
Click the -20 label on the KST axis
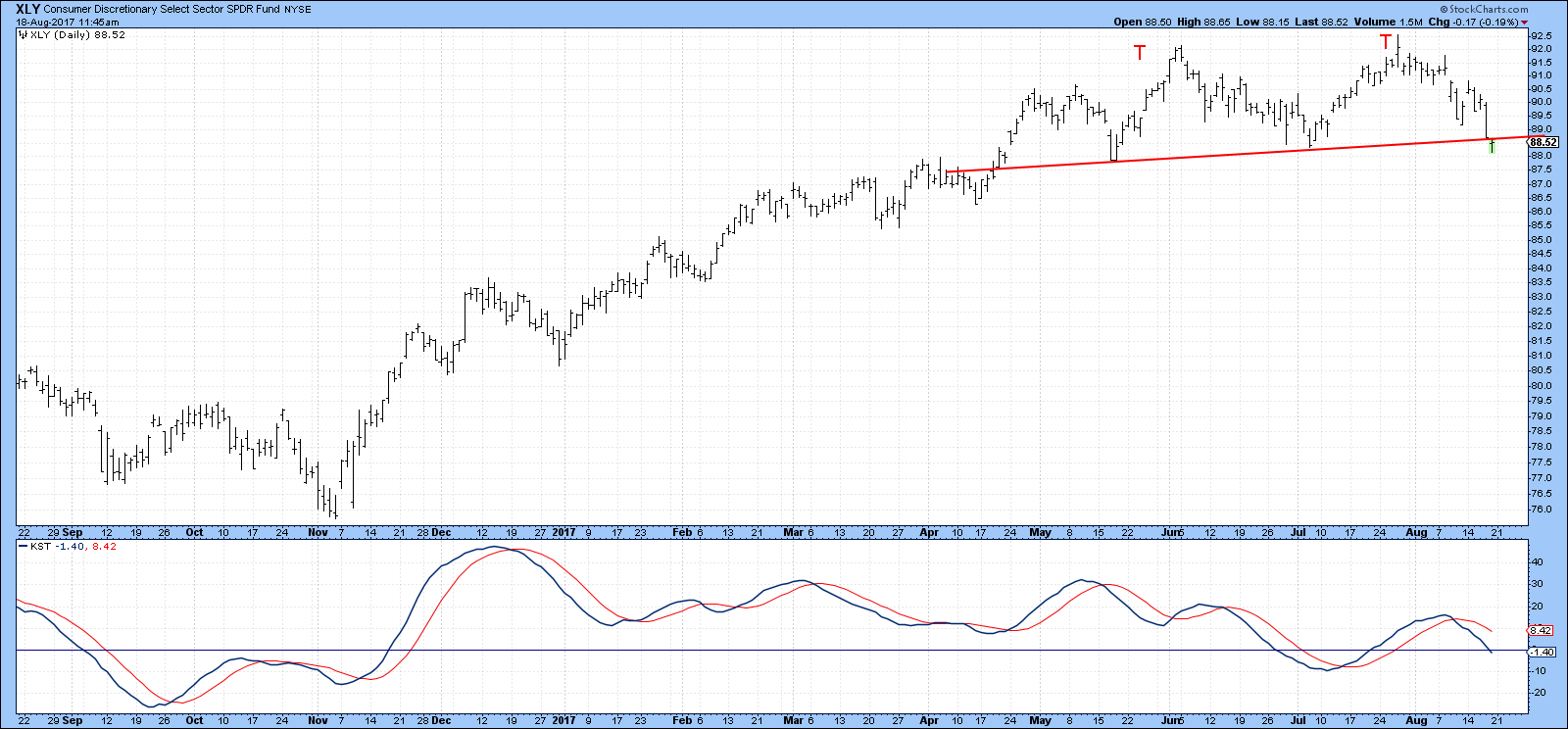point(1540,693)
